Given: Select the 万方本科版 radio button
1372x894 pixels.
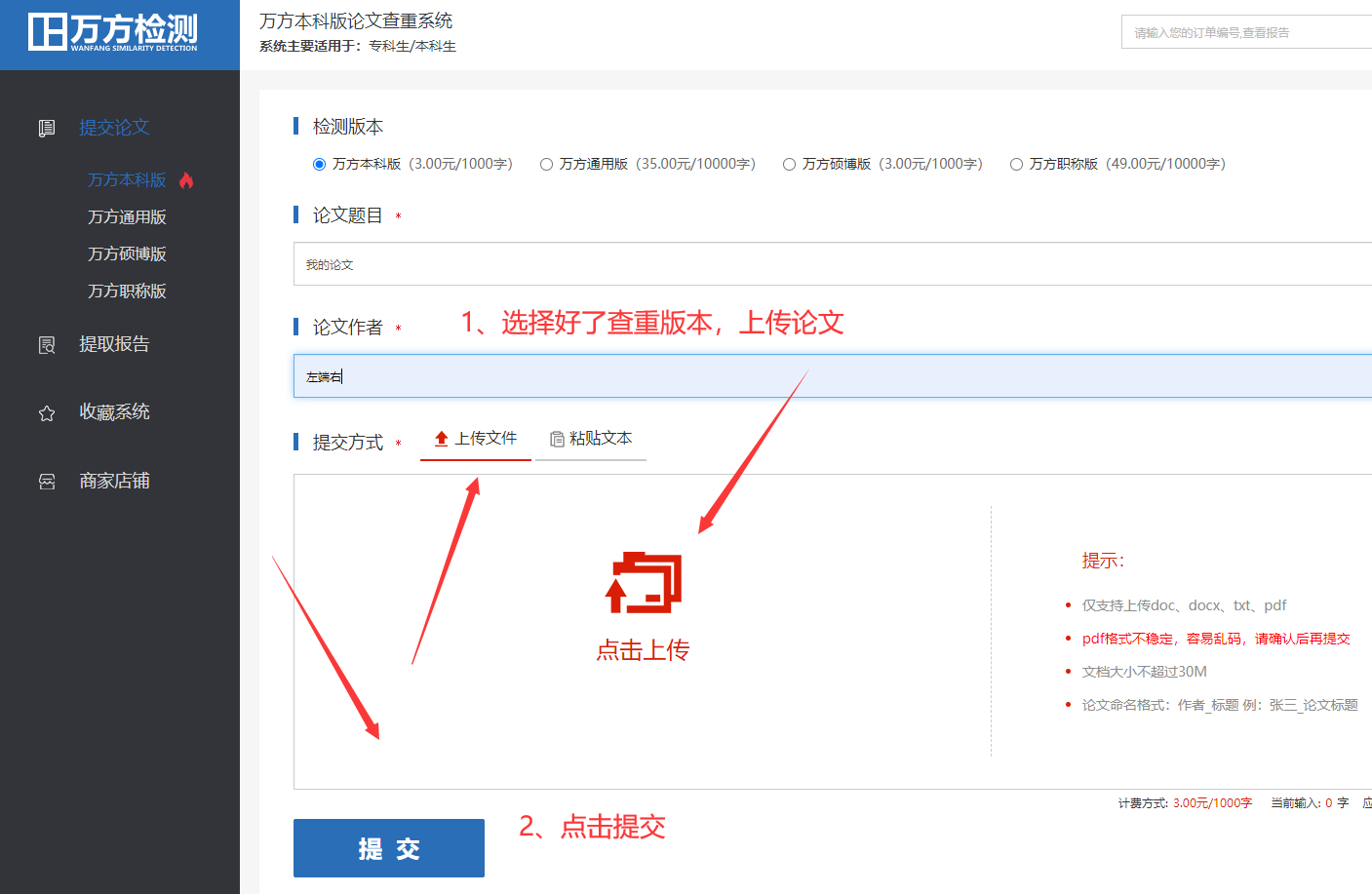Looking at the screenshot, I should [x=319, y=165].
